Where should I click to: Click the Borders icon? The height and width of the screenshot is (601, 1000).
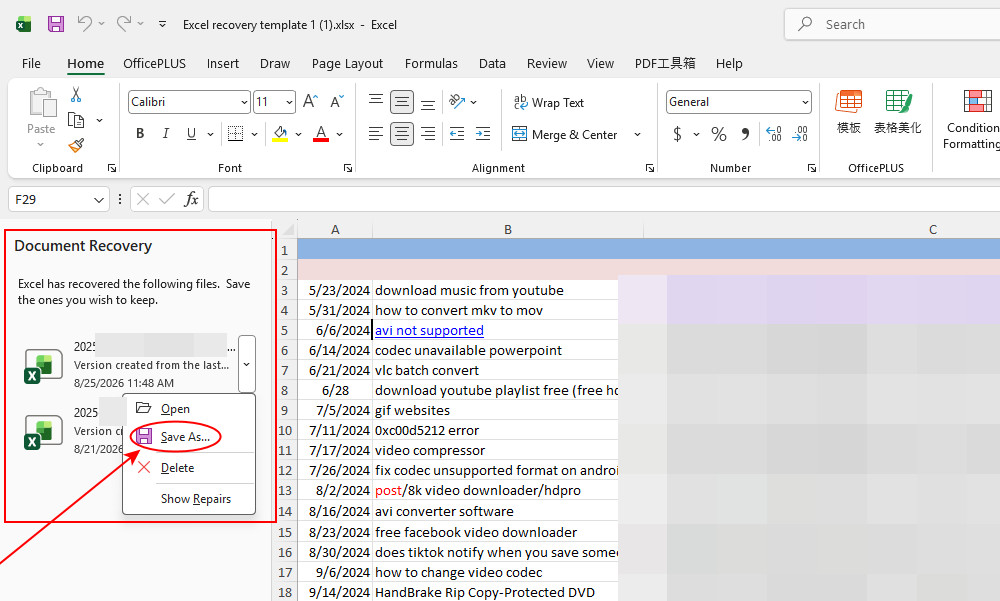(235, 133)
